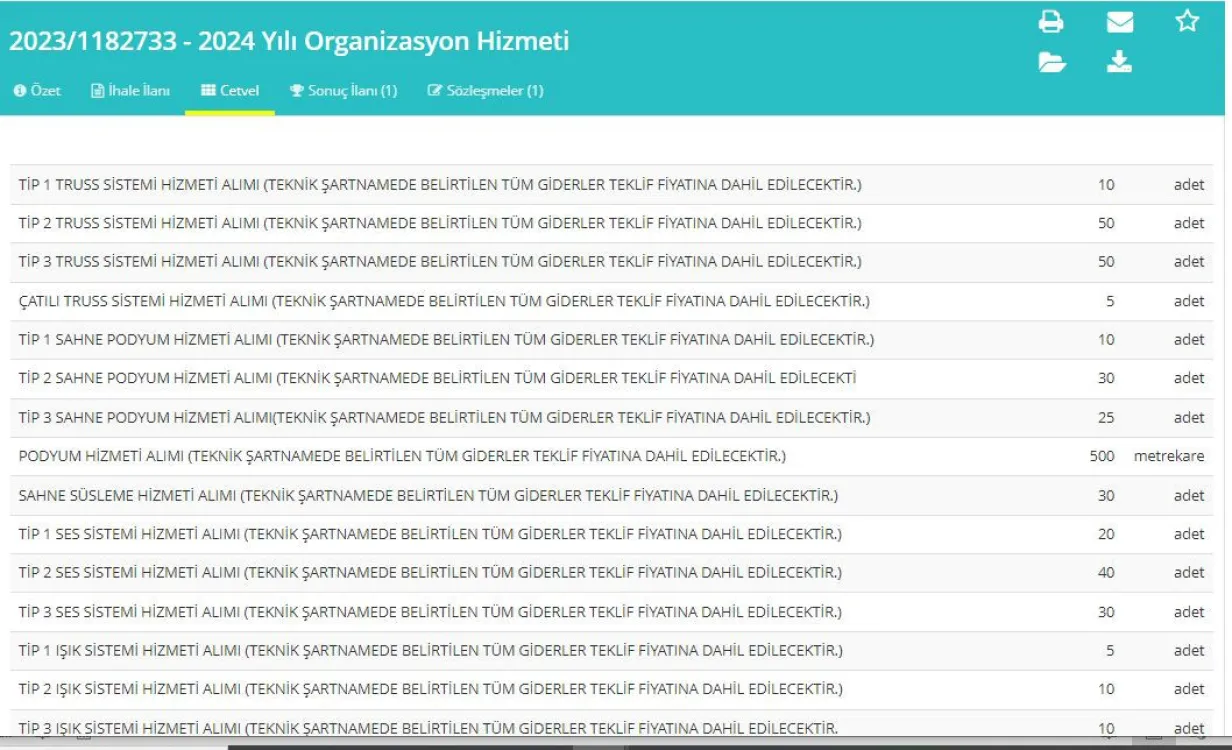1232x750 pixels.
Task: Click the envelope email icon
Action: (1120, 21)
